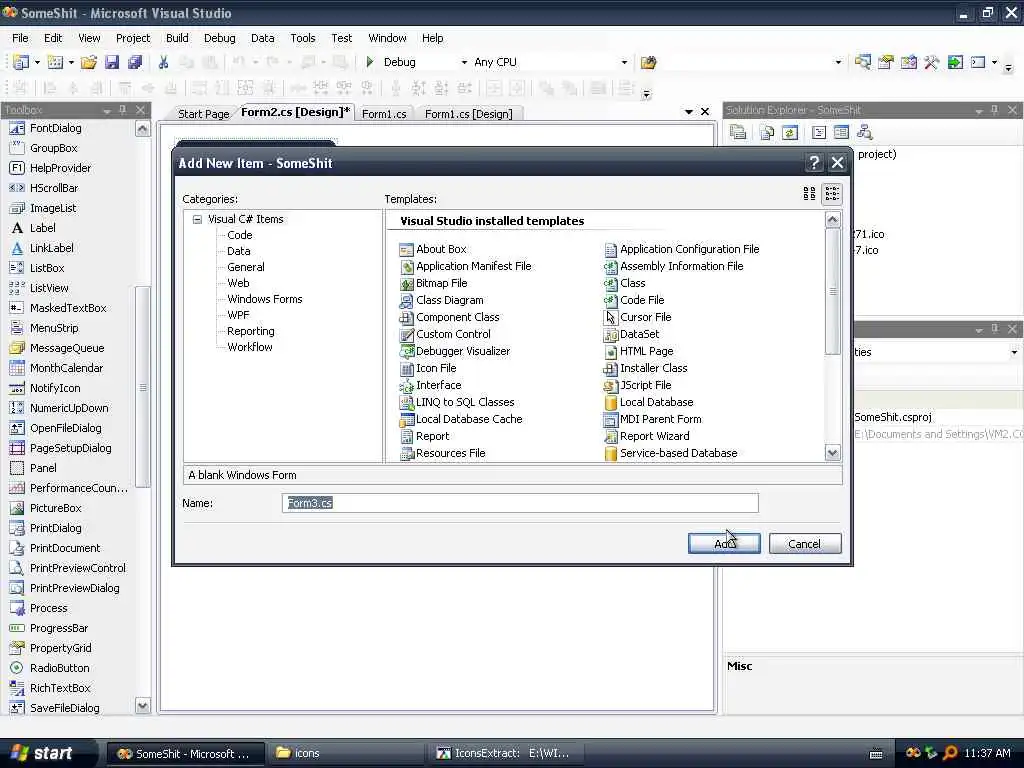This screenshot has width=1024, height=768.
Task: Click the green Start Debugging arrow
Action: 370,62
